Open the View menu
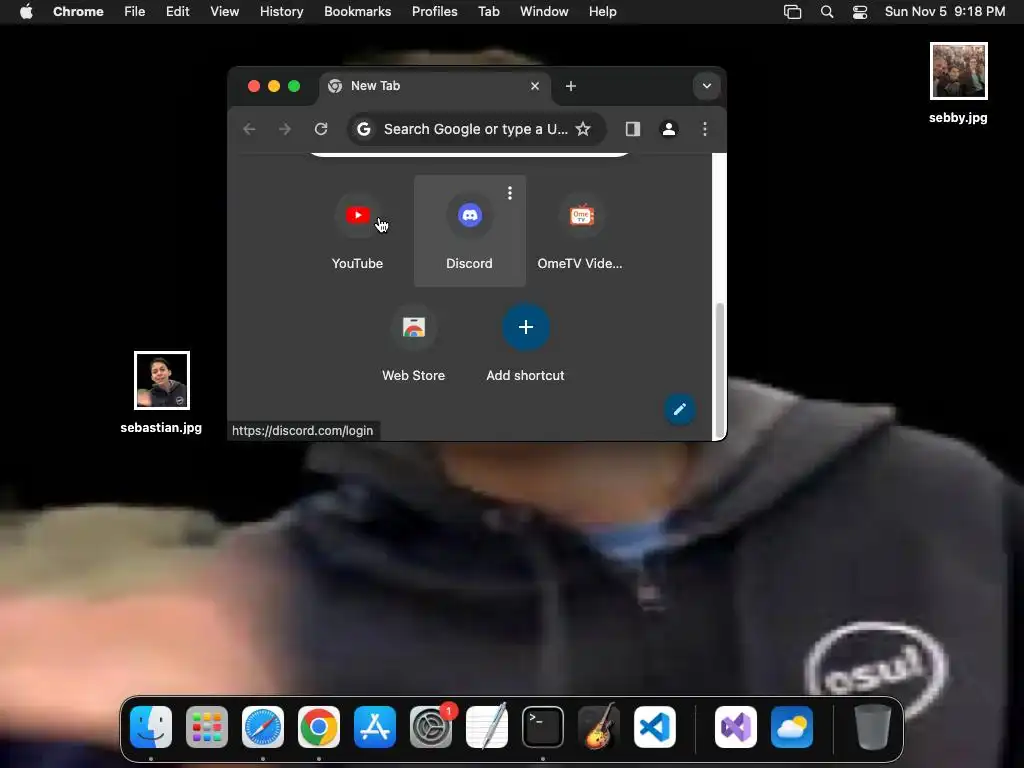This screenshot has width=1024, height=768. pos(225,12)
